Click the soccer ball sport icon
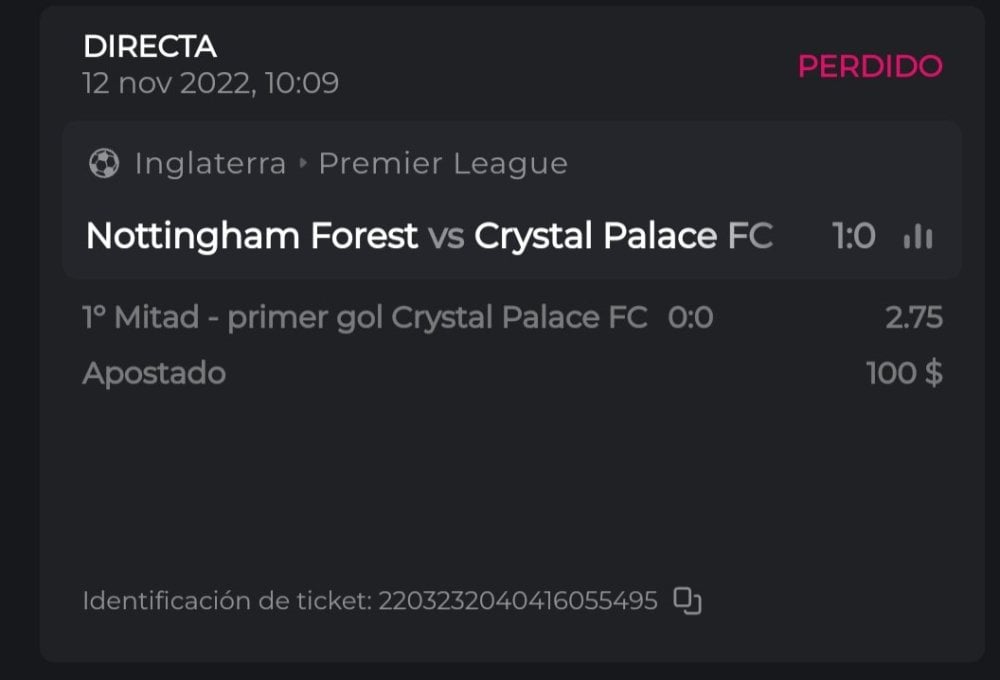The image size is (1000, 680). (x=104, y=163)
